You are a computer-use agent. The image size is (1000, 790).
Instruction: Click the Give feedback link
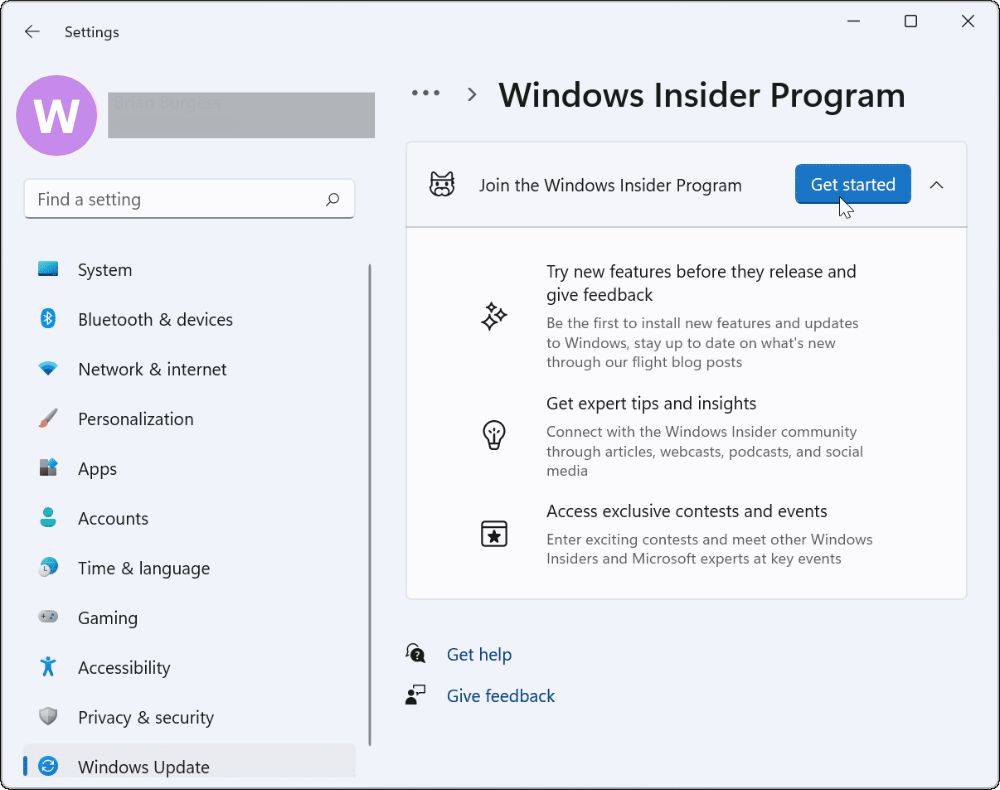point(500,695)
